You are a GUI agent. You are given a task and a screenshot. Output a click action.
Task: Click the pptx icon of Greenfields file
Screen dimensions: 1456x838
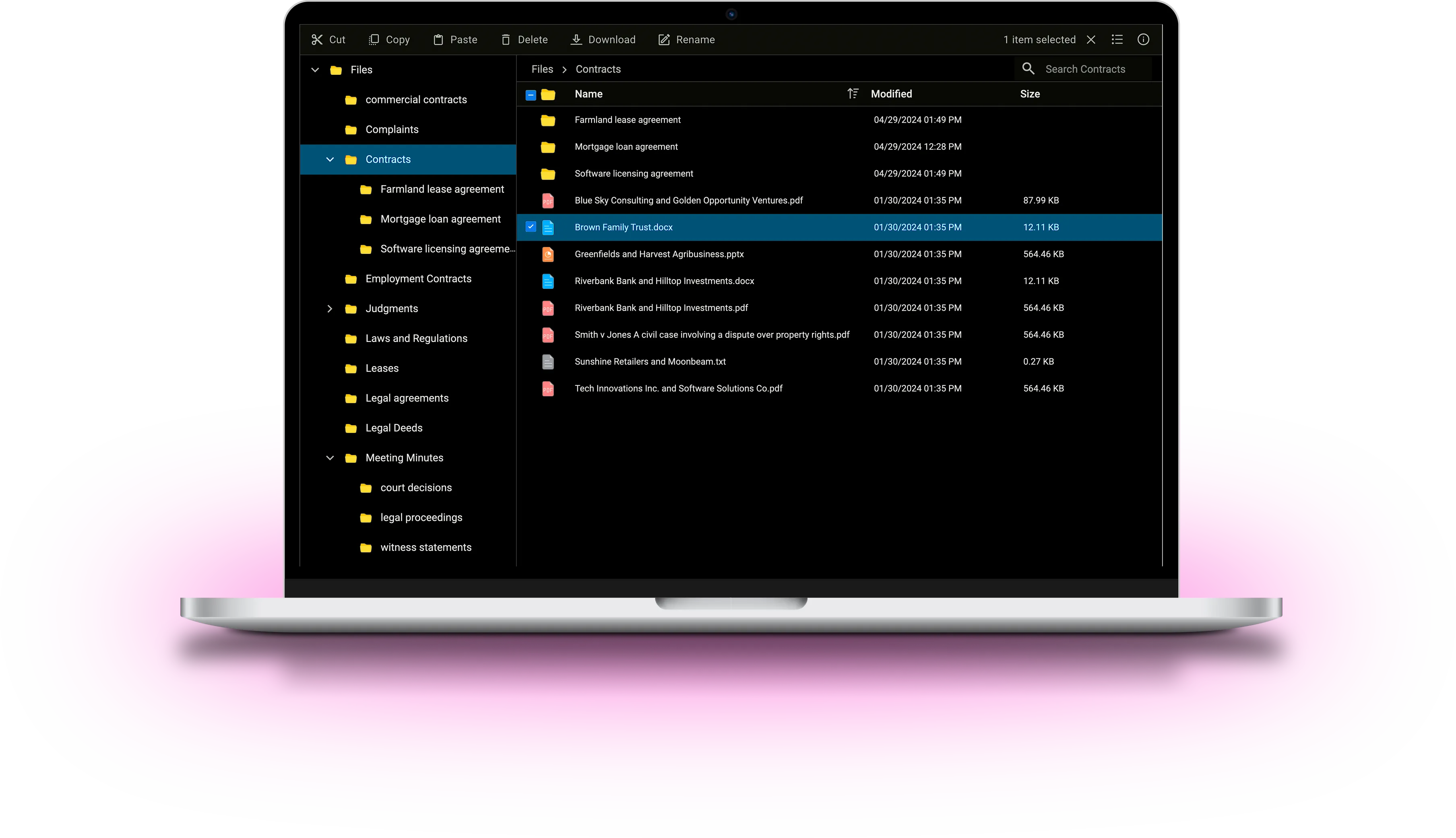(x=548, y=254)
